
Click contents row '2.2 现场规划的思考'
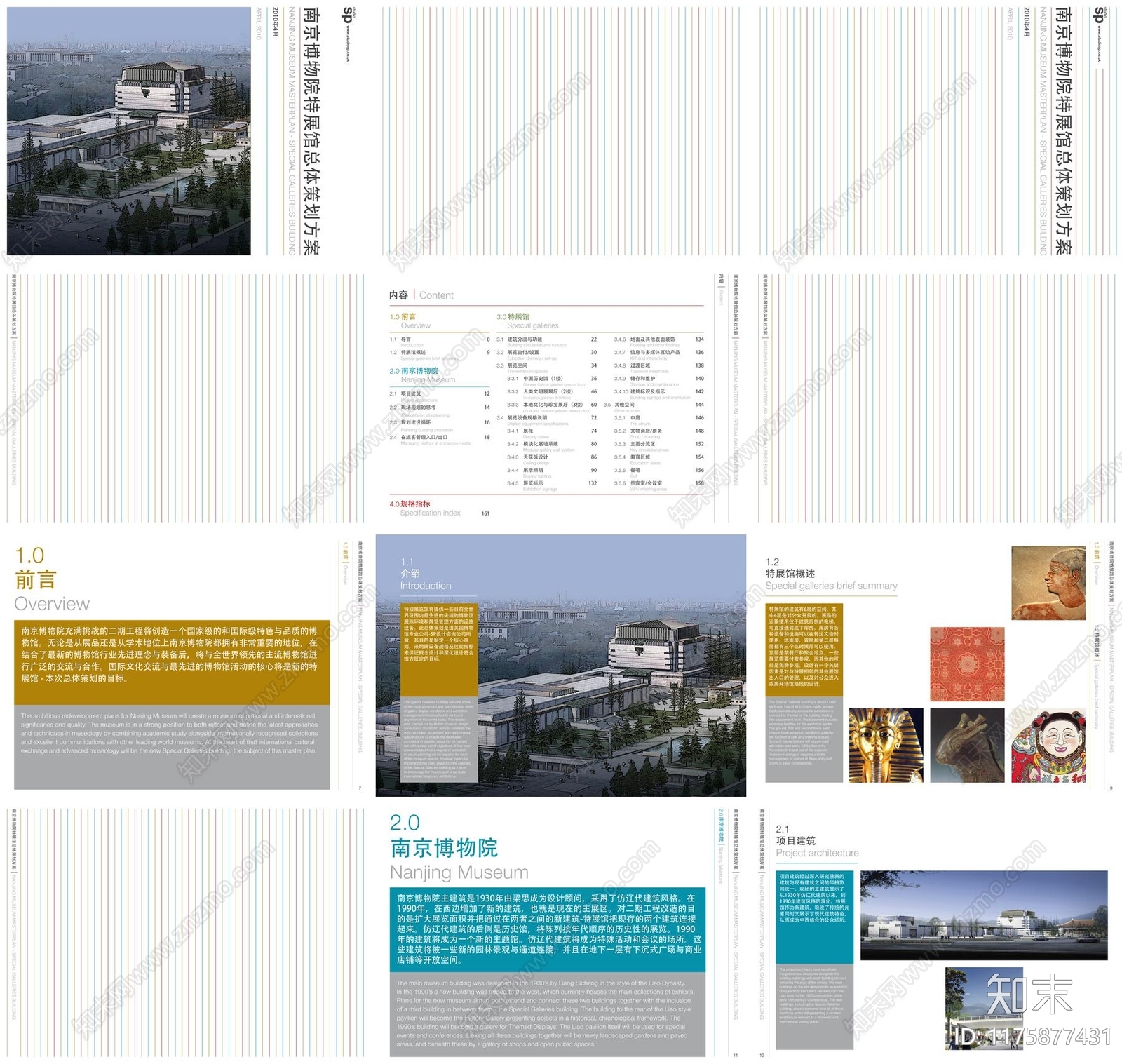pyautogui.click(x=440, y=408)
